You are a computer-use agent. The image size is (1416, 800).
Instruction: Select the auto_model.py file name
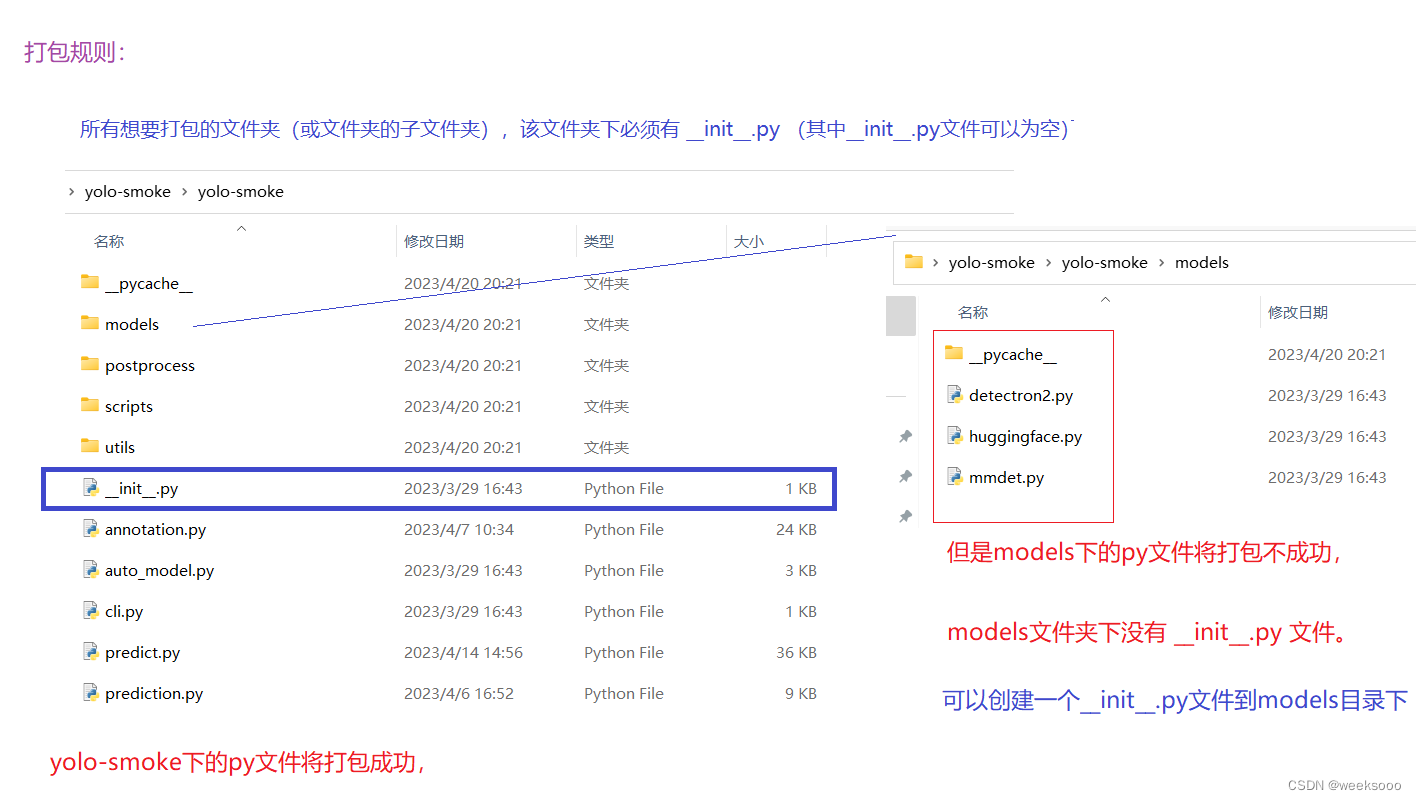pyautogui.click(x=159, y=570)
